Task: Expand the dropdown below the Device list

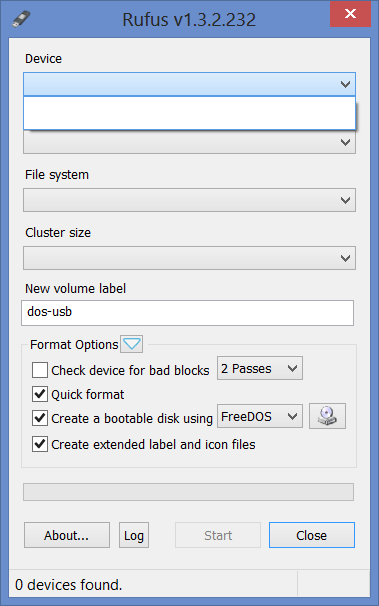Action: [x=189, y=142]
